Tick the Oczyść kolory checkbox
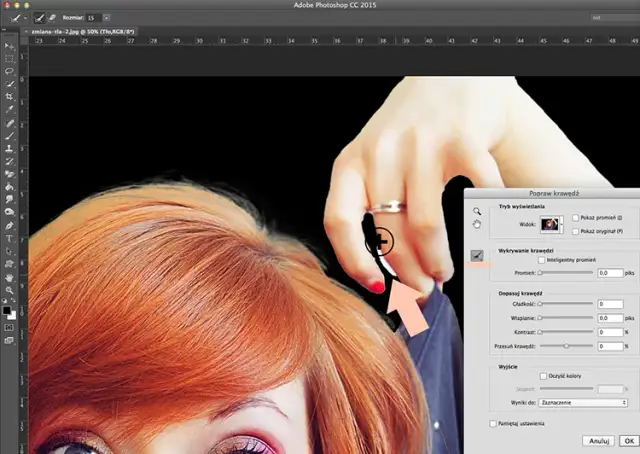This screenshot has height=454, width=640. 543,376
